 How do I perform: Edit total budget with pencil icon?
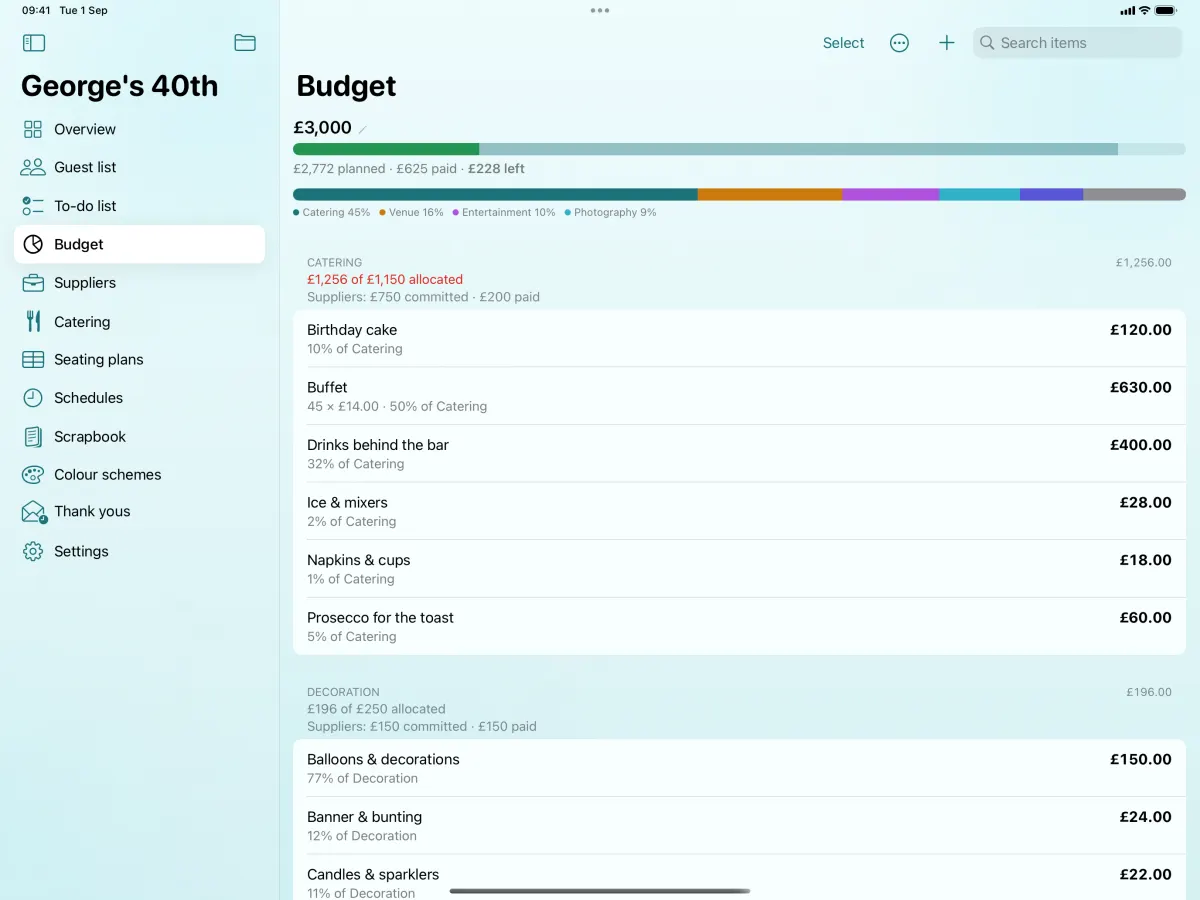(363, 129)
